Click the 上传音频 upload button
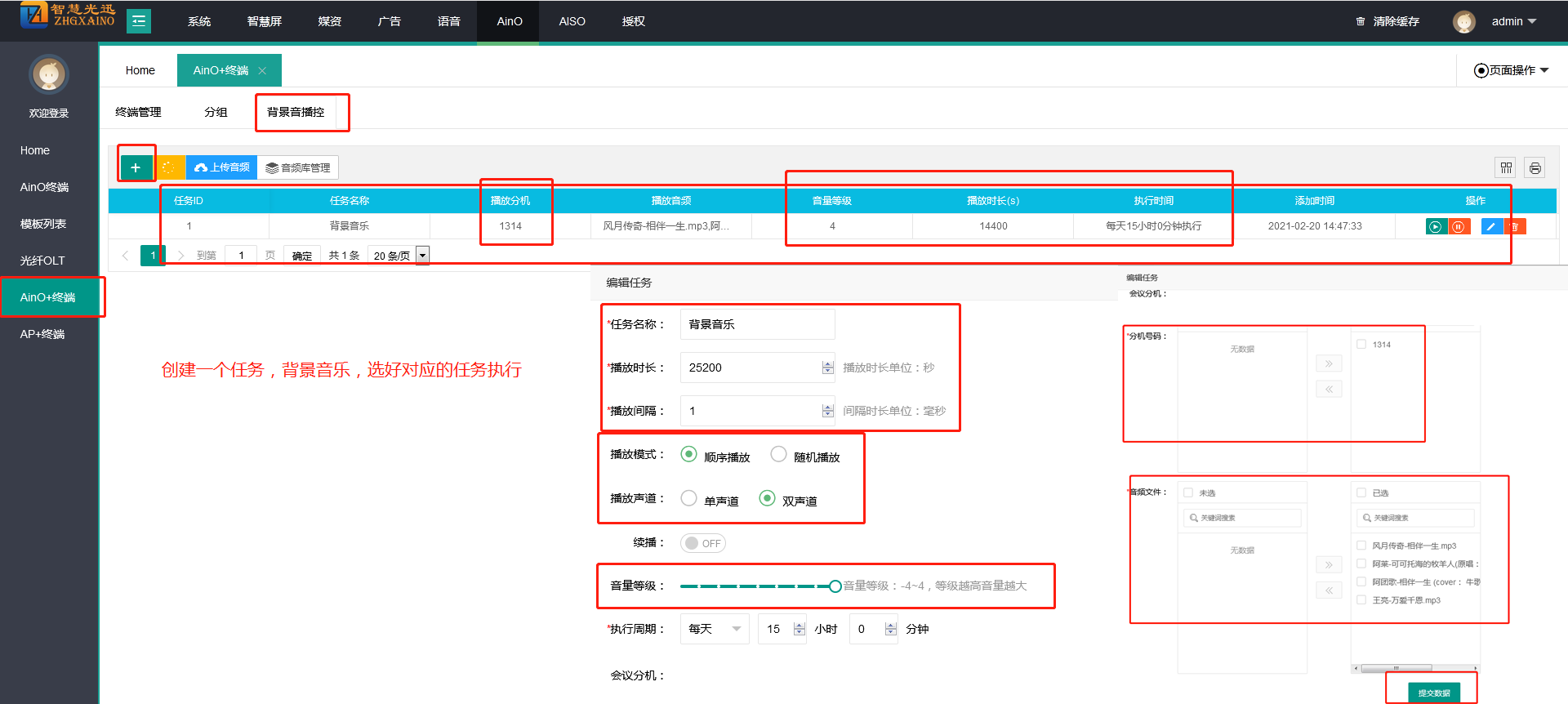 coord(222,167)
